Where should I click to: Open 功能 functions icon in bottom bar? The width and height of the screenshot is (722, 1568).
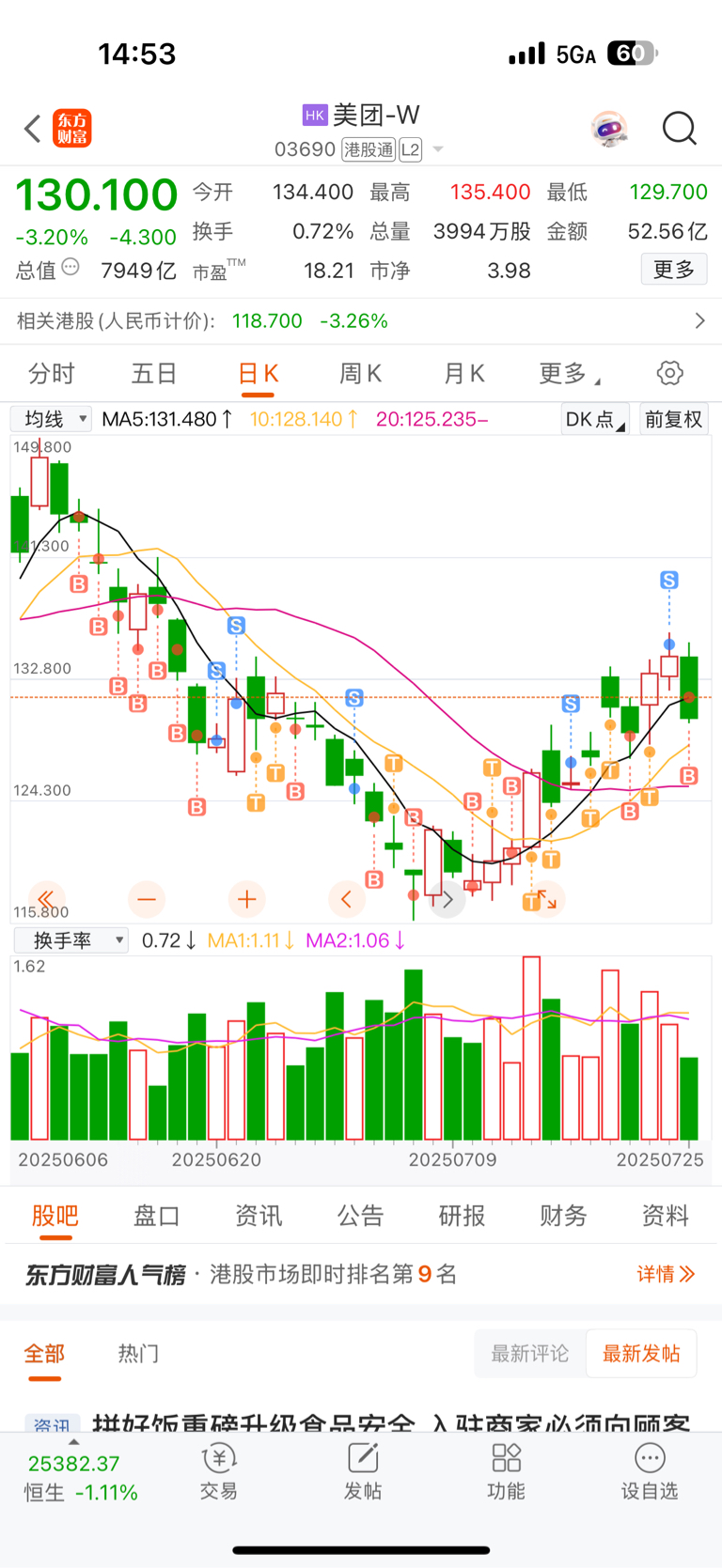click(506, 1471)
